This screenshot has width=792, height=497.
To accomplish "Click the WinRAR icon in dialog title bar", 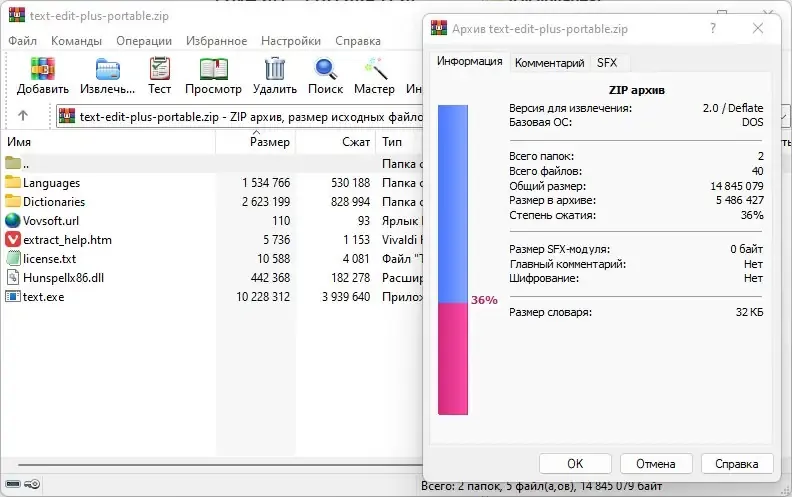I will click(x=439, y=28).
